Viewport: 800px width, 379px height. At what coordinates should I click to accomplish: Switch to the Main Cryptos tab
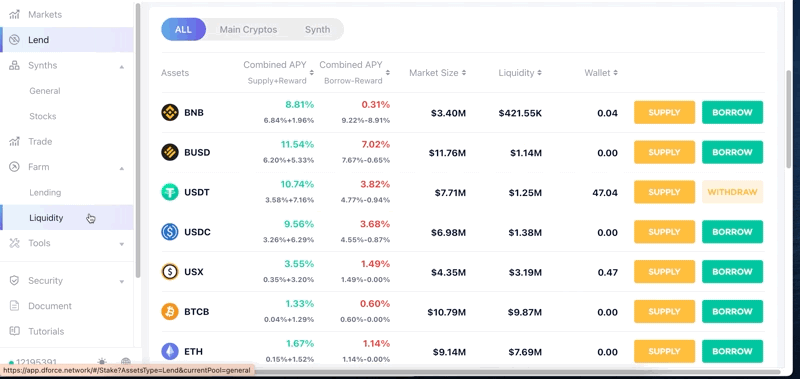click(248, 30)
